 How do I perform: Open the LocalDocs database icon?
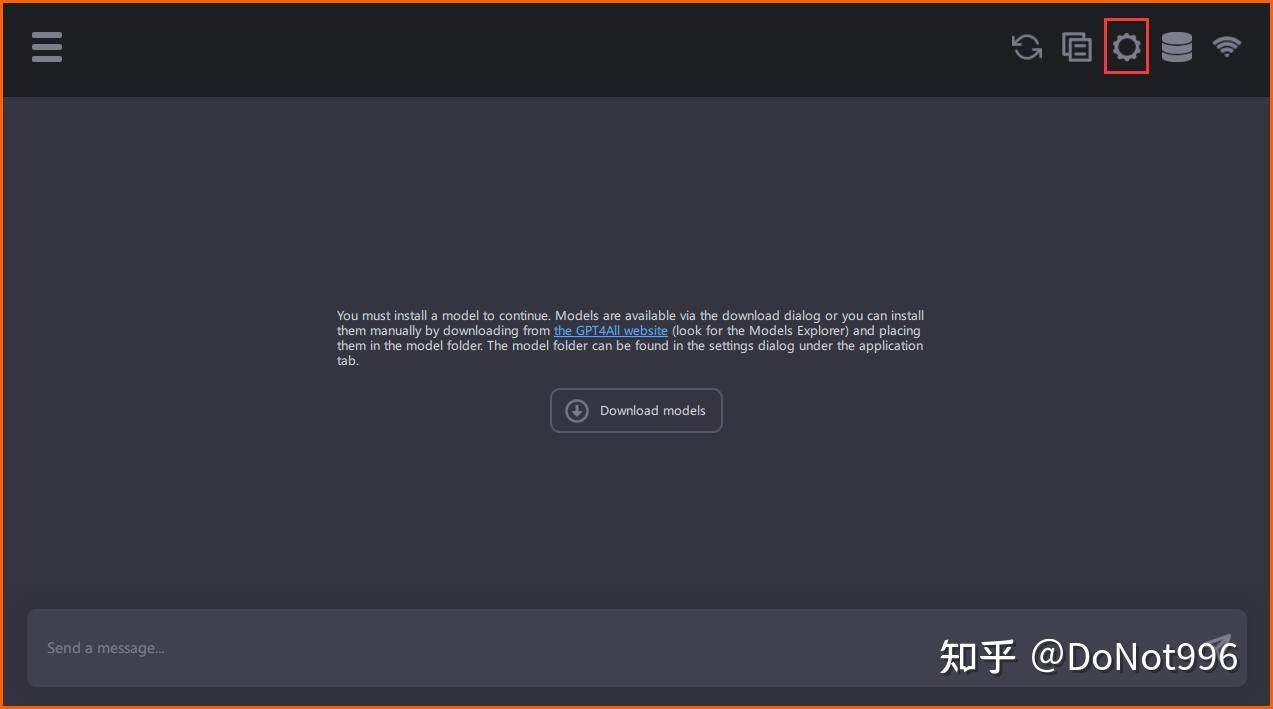pyautogui.click(x=1176, y=47)
